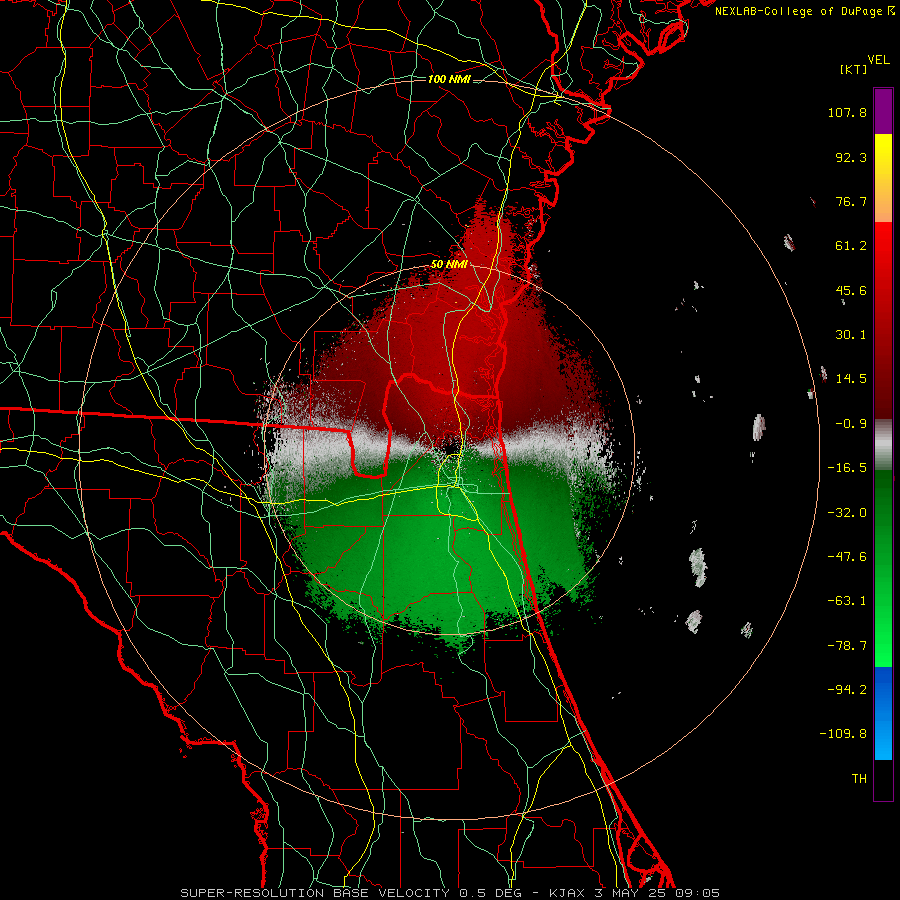The image size is (900, 900).
Task: Click the gray zero-velocity color bar segment
Action: pos(883,444)
